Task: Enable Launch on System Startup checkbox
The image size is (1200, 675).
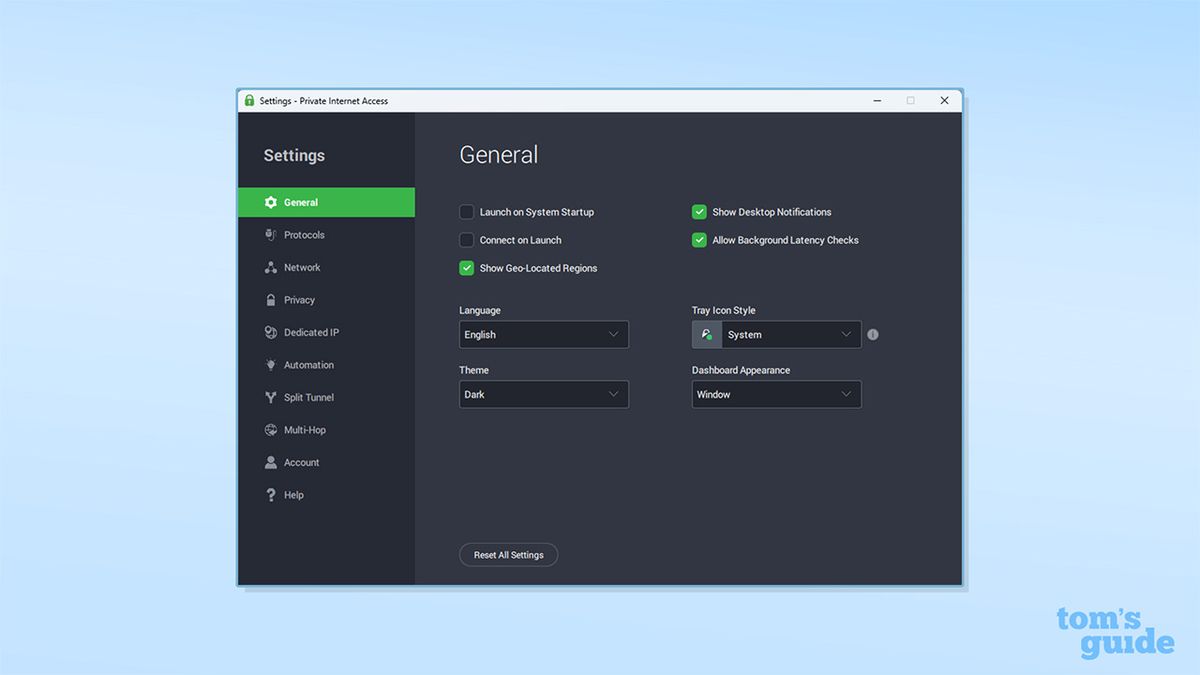Action: click(x=466, y=212)
